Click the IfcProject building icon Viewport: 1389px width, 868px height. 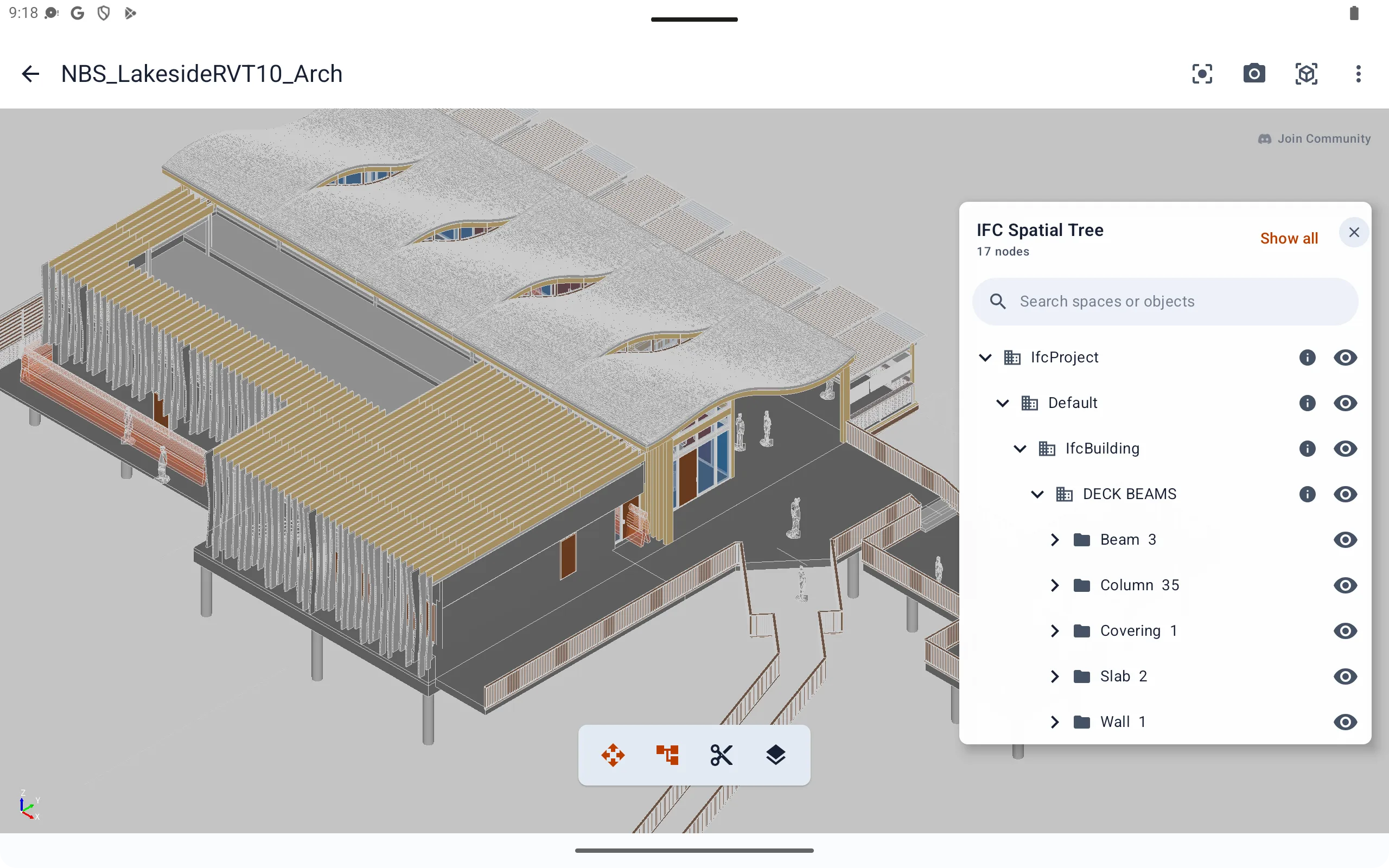(1012, 358)
